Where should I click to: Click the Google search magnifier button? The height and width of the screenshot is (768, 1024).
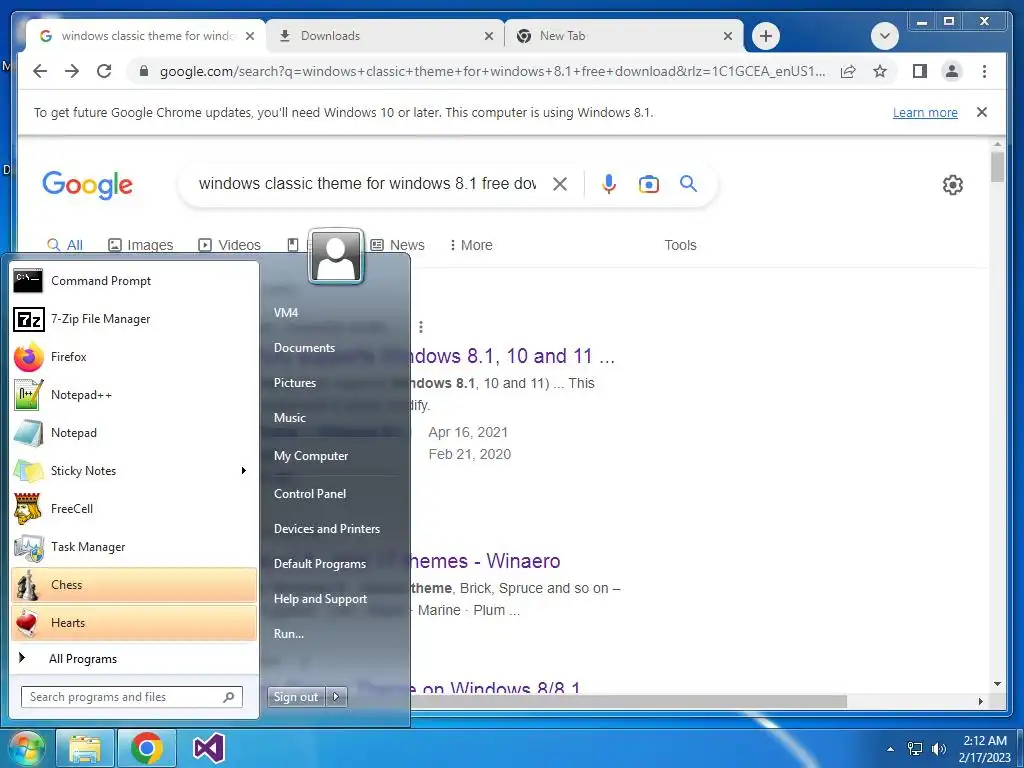click(688, 184)
